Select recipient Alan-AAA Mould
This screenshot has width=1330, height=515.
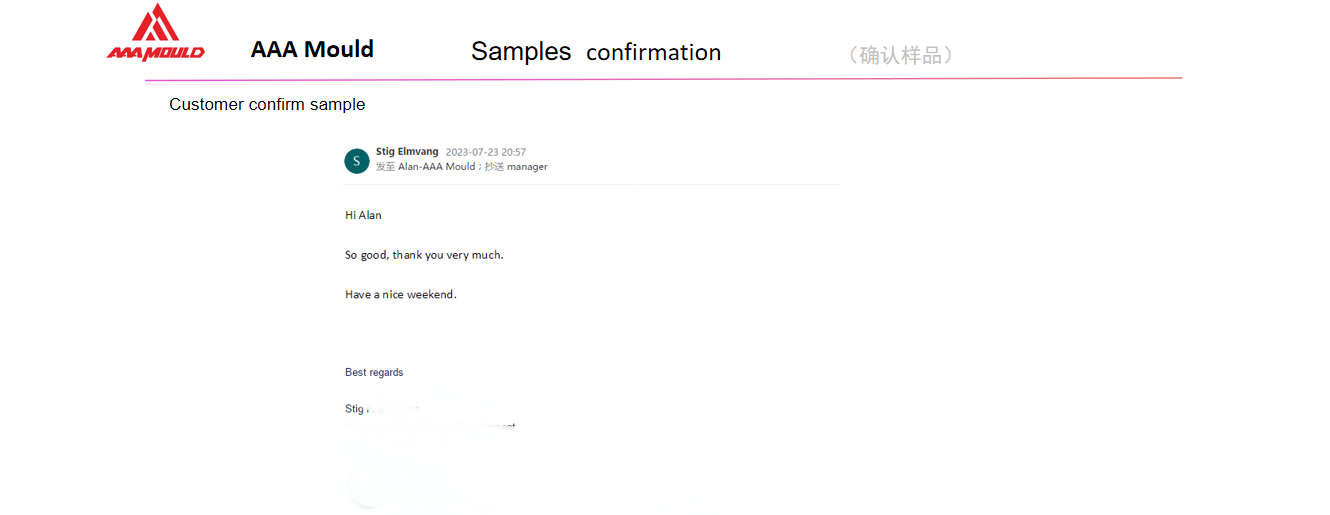[437, 167]
